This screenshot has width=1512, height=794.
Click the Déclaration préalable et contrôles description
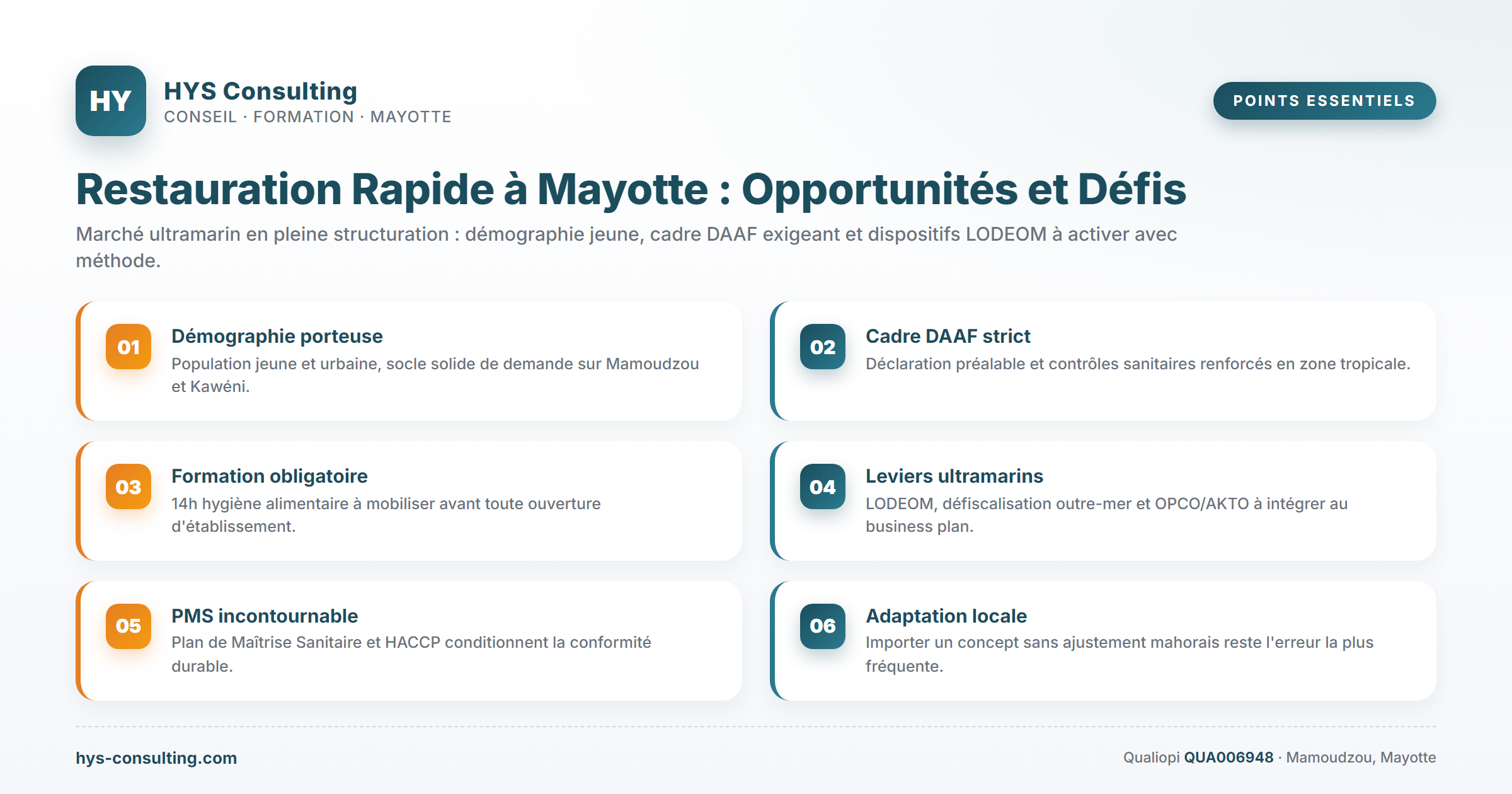(x=1138, y=364)
